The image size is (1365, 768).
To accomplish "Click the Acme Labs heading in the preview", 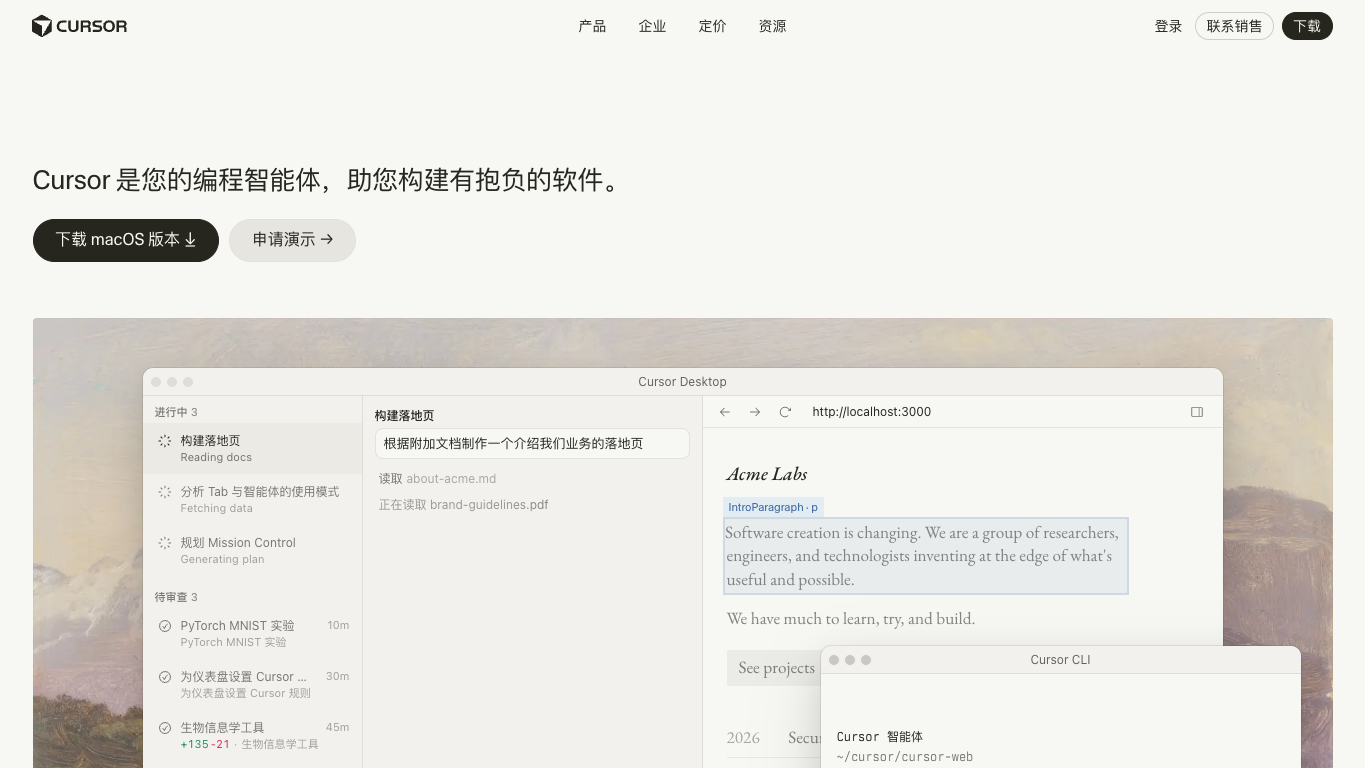I will click(767, 474).
